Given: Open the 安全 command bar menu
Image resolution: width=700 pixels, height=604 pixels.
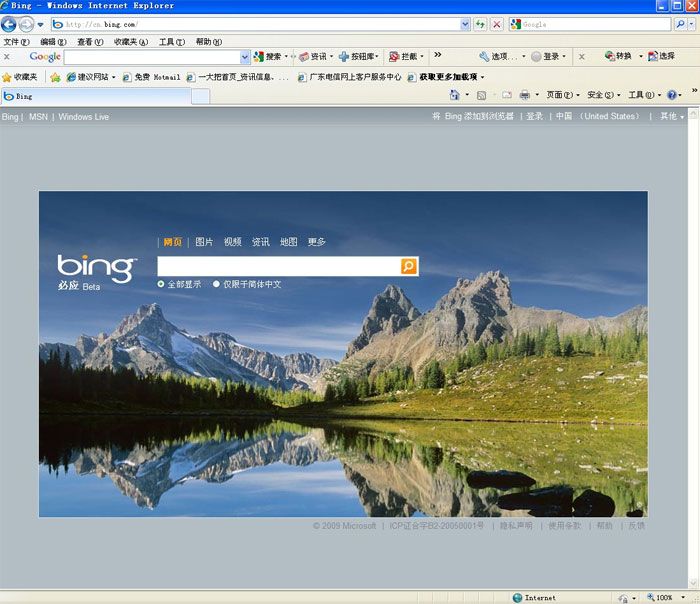Looking at the screenshot, I should coord(604,95).
